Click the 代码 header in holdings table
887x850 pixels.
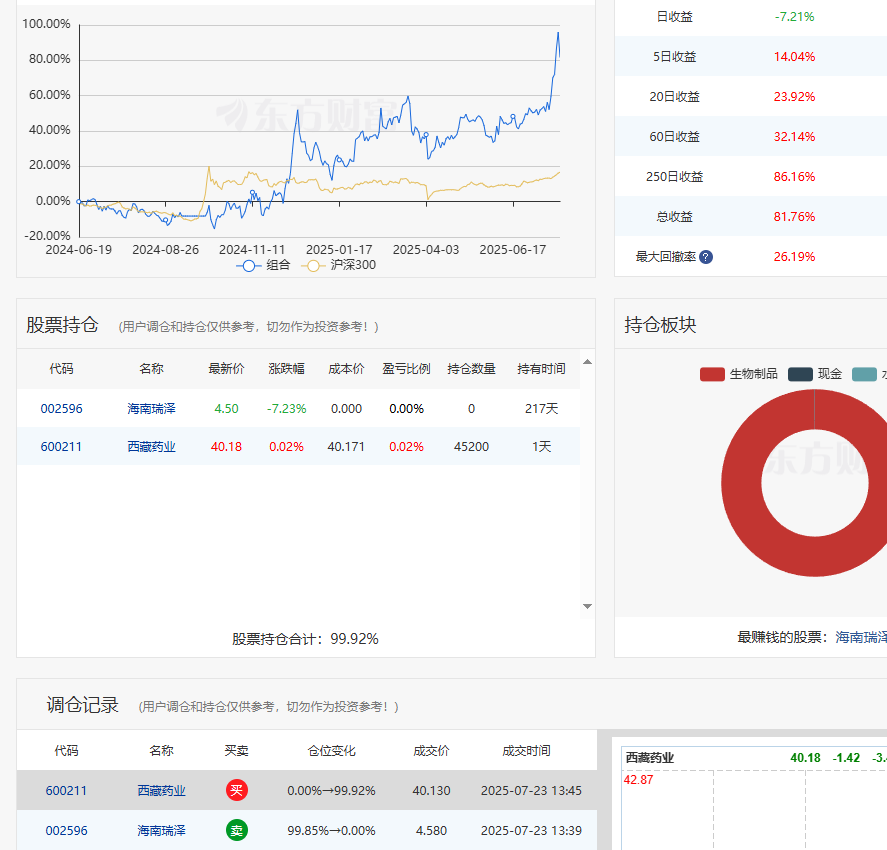coord(61,369)
